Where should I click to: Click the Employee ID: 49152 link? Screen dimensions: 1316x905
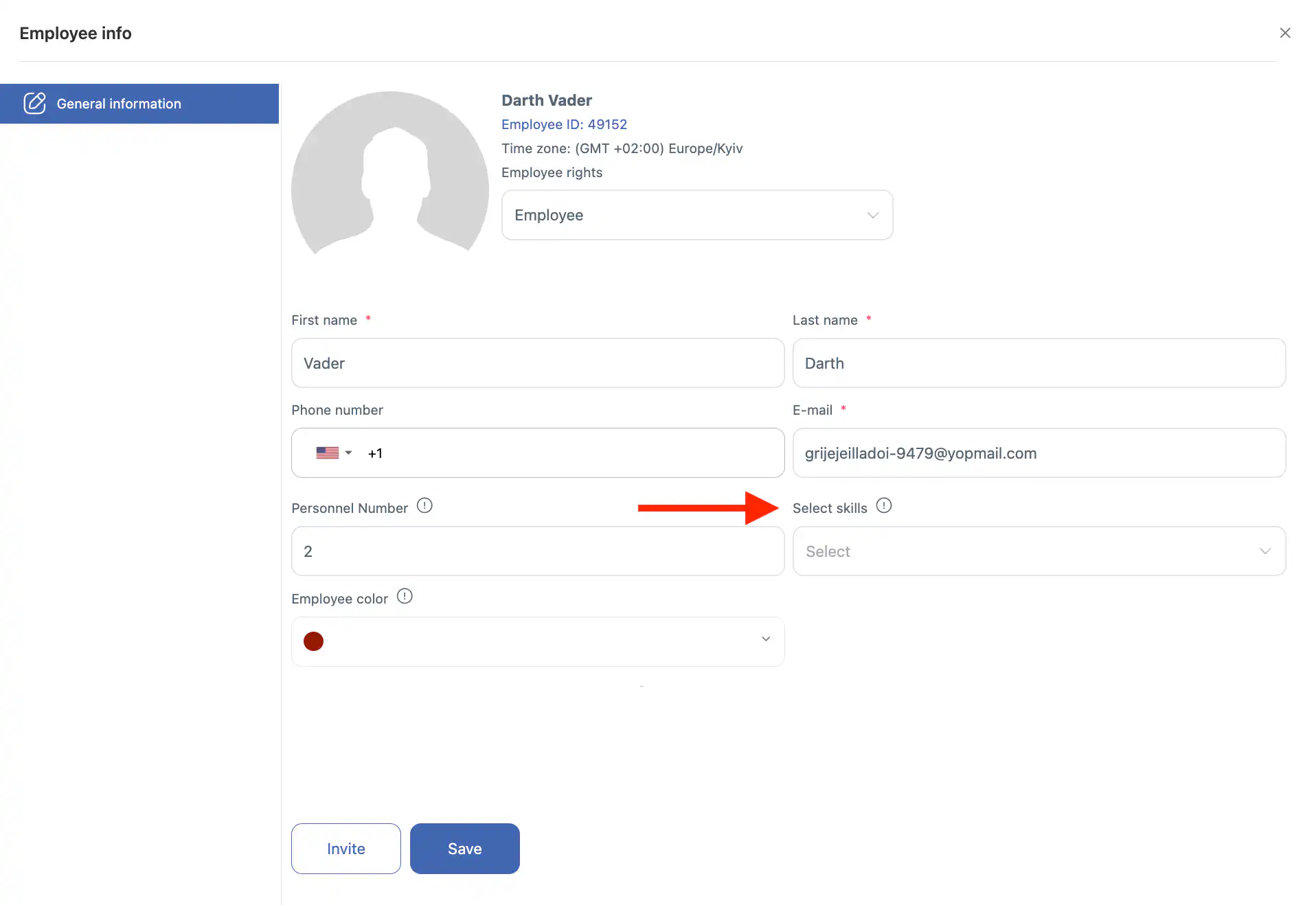(564, 124)
